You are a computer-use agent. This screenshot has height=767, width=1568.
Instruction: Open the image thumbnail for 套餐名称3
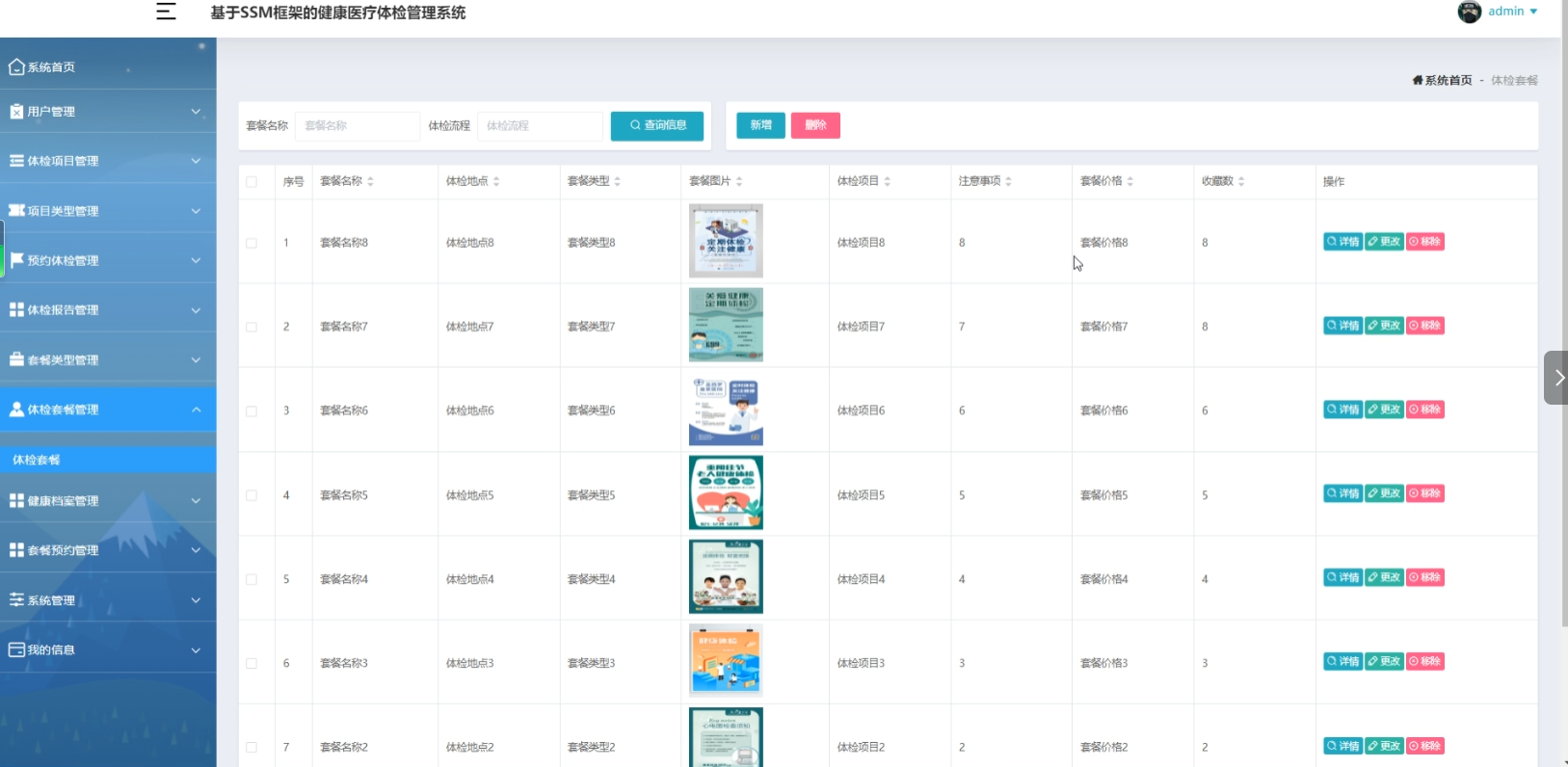(726, 660)
